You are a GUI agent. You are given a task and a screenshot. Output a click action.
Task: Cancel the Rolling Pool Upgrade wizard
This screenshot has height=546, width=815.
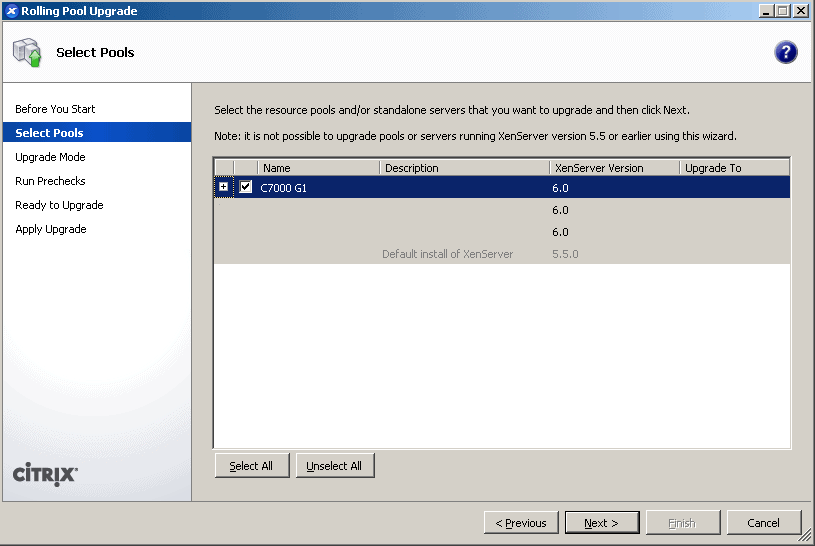(x=763, y=523)
